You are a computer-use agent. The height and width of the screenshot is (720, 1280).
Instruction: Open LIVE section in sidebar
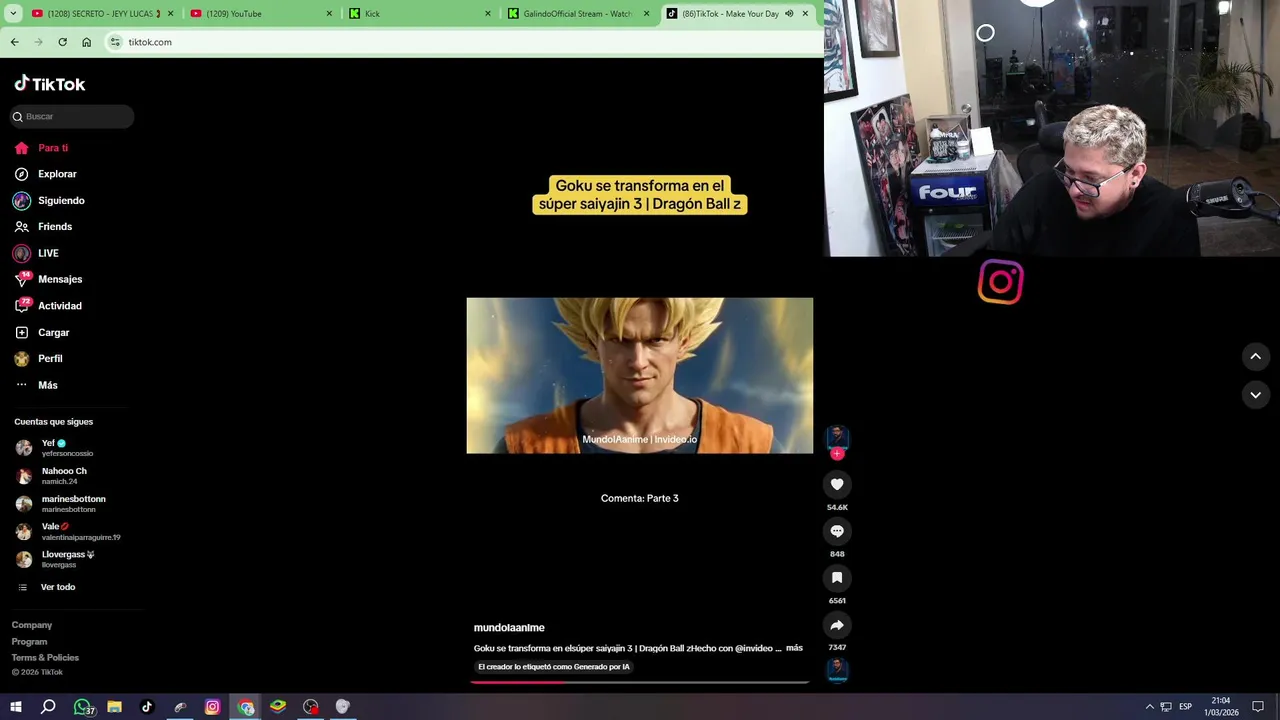point(36,253)
